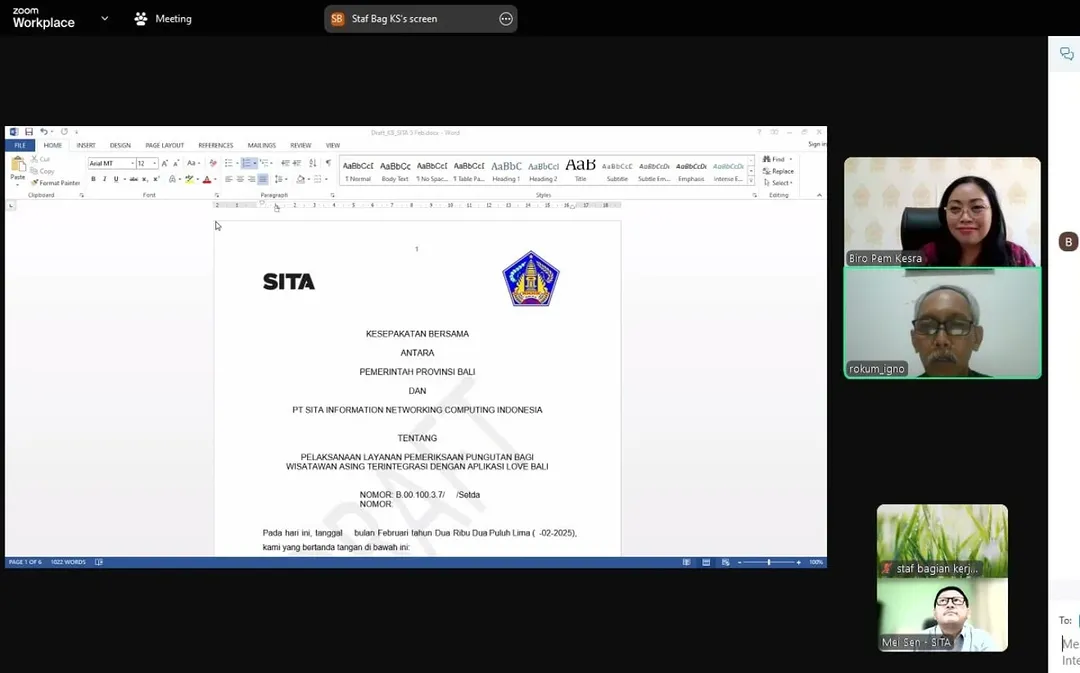Open the Arial MT font name dropdown

(132, 163)
